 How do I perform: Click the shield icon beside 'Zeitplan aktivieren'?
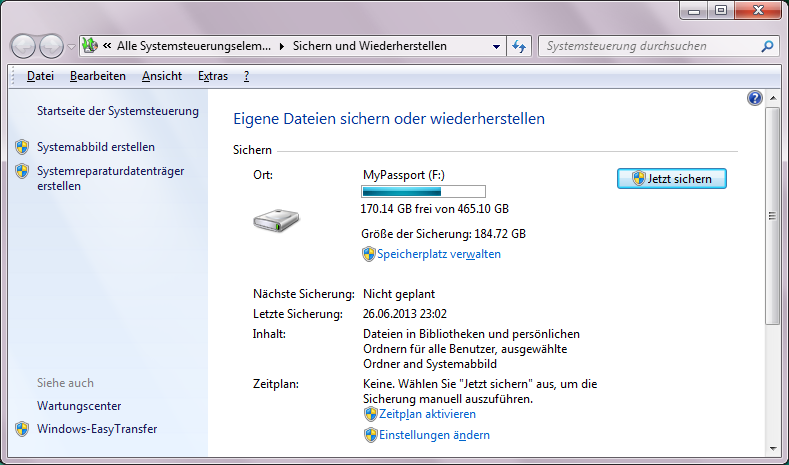[x=370, y=414]
